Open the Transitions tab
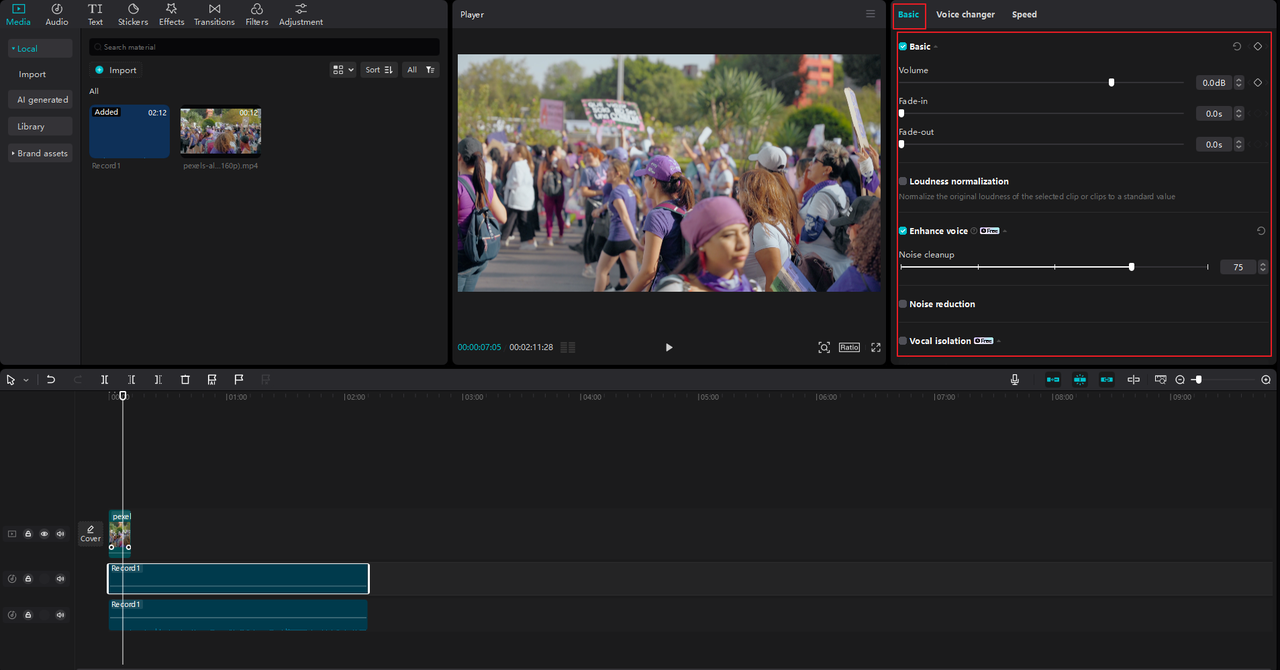Screen dimensions: 1280x670 tap(214, 14)
